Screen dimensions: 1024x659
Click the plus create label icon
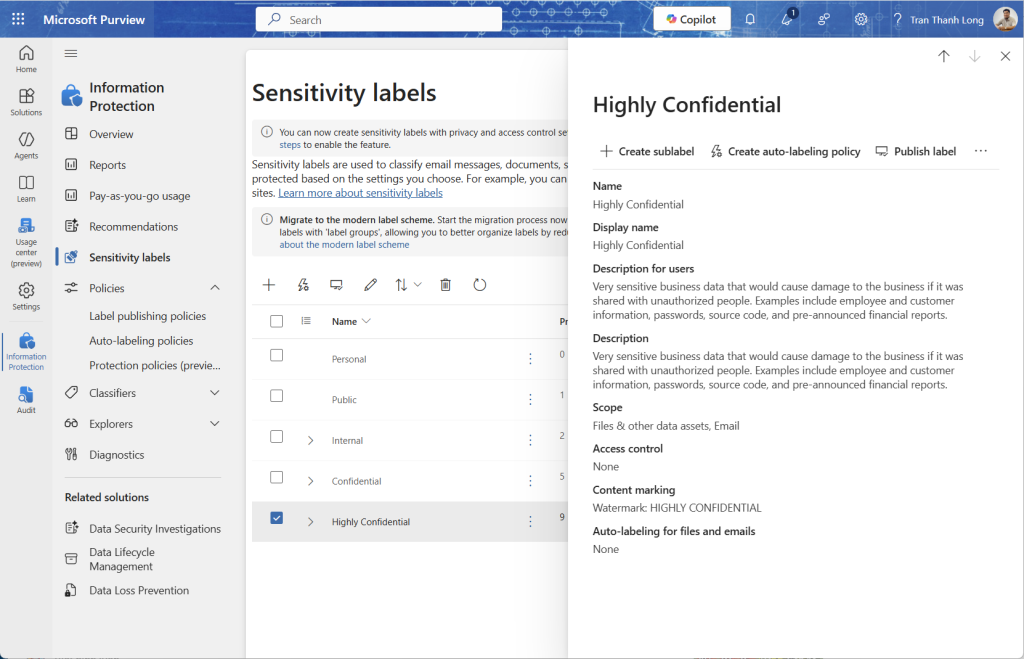(x=269, y=285)
